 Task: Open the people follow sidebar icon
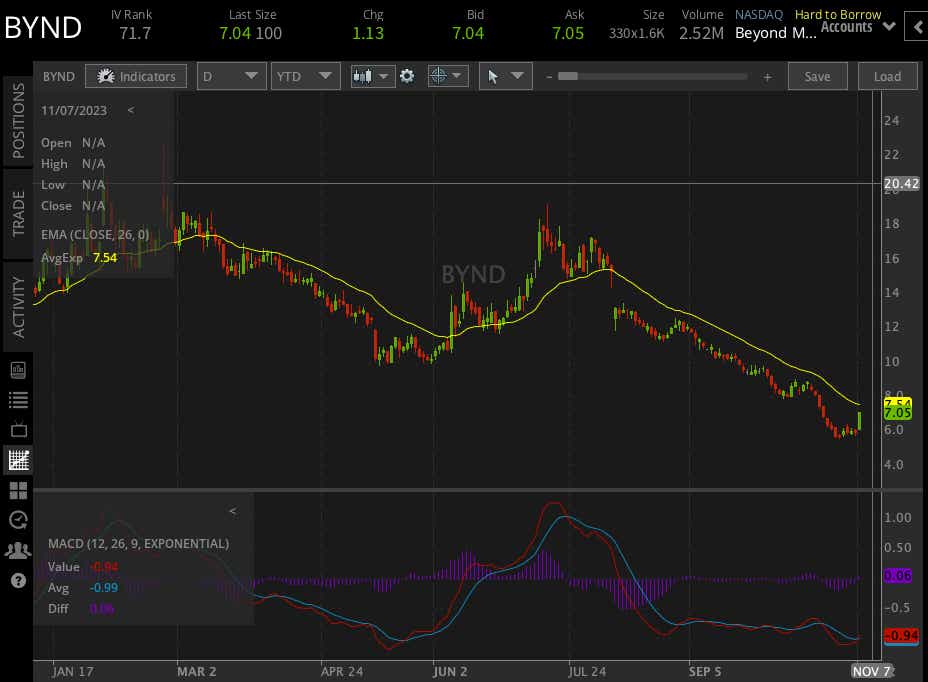coord(18,551)
